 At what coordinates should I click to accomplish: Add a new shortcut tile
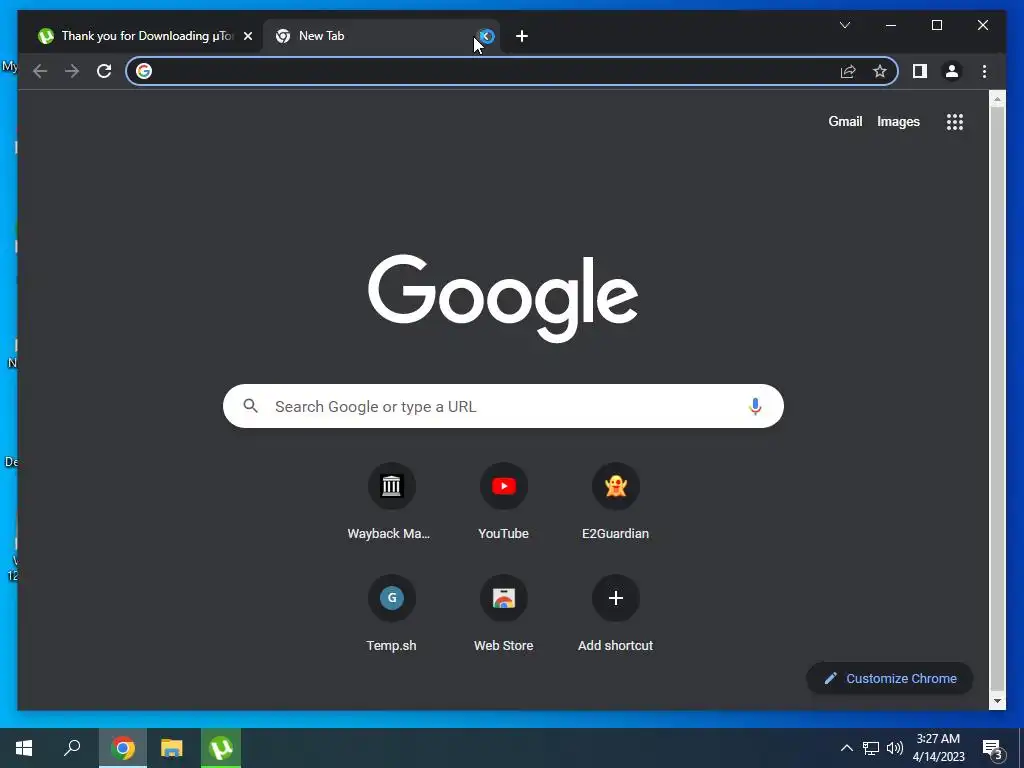(x=615, y=613)
